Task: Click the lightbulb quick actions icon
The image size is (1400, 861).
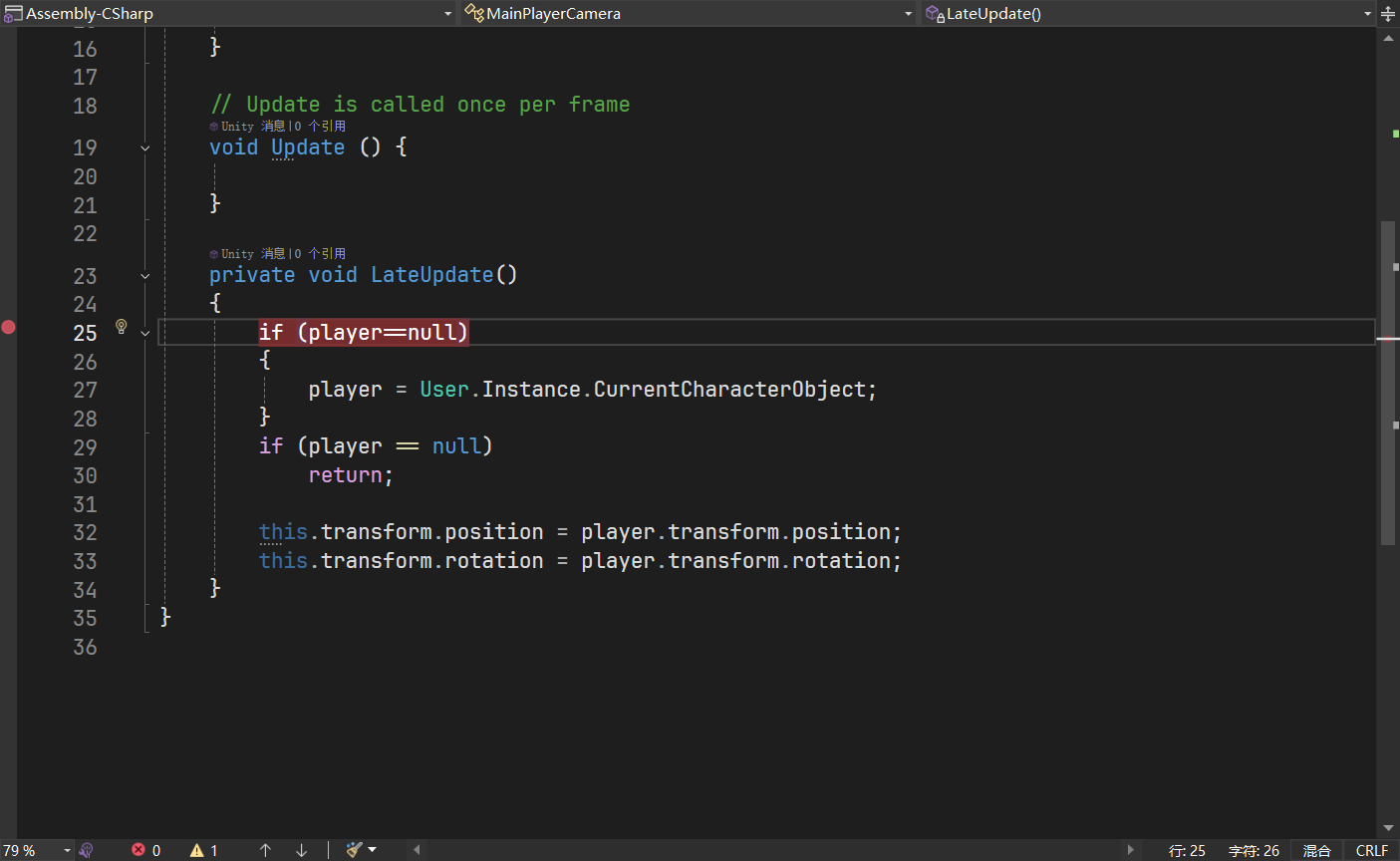Action: pyautogui.click(x=122, y=326)
